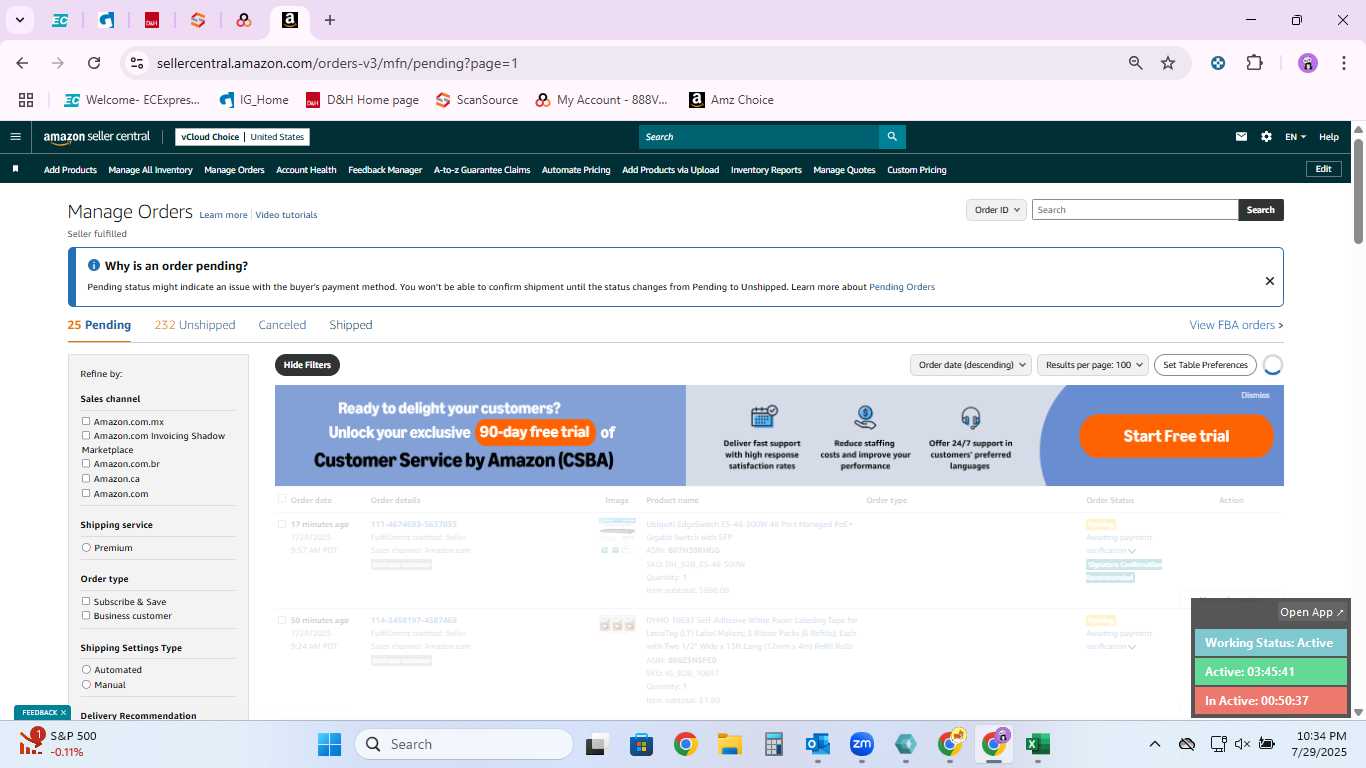The height and width of the screenshot is (768, 1366).
Task: Switch to the 232 Unshipped tab
Action: [195, 325]
